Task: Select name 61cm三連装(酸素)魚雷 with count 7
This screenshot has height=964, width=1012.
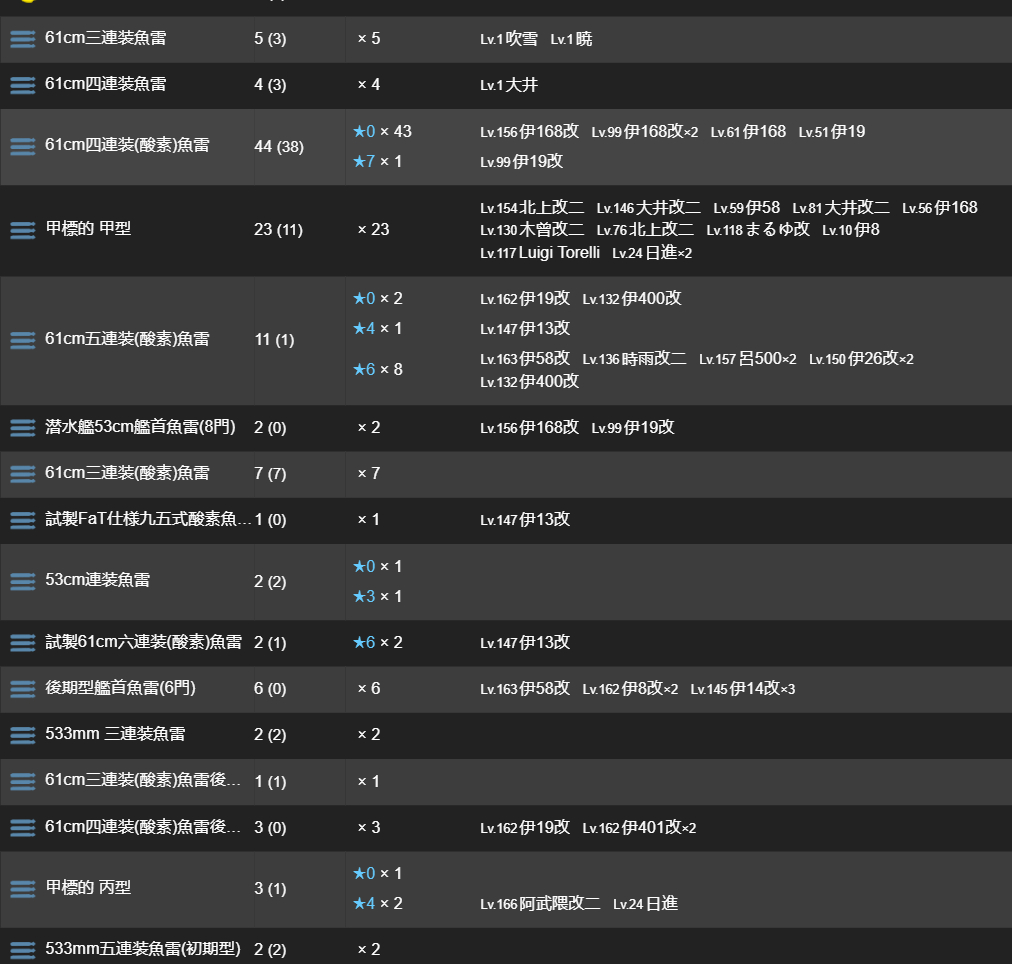Action: [127, 473]
